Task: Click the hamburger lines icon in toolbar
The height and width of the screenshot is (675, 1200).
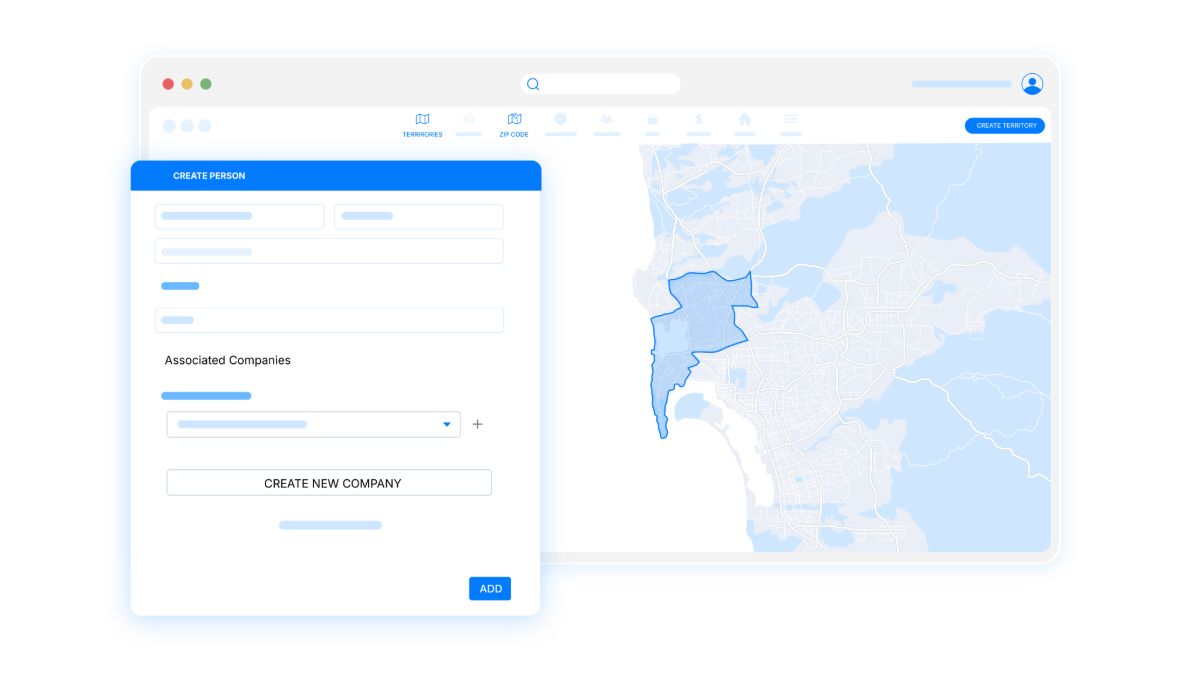Action: [x=790, y=119]
